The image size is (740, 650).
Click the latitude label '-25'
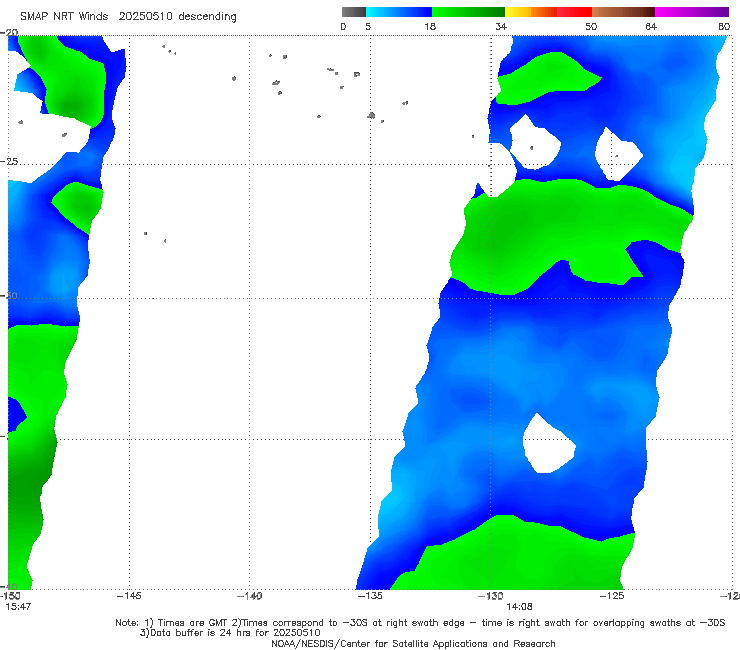point(9,161)
